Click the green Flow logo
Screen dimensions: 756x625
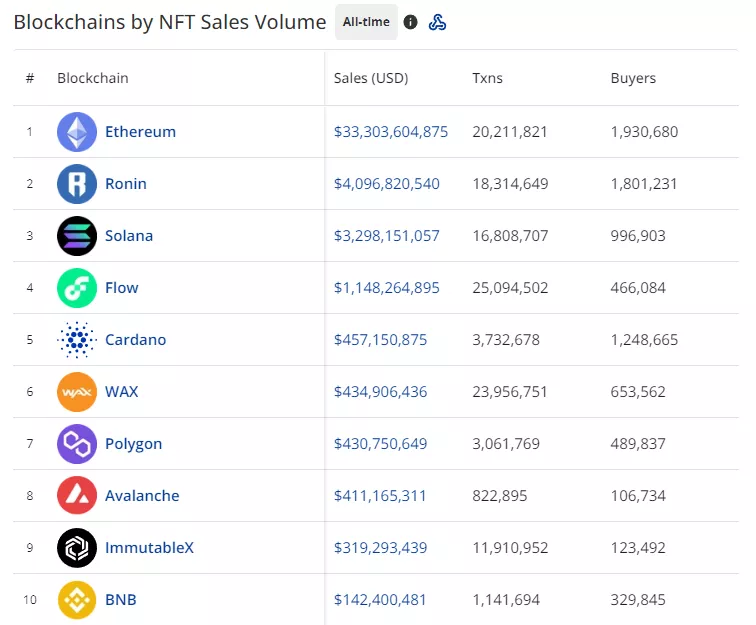pos(77,288)
